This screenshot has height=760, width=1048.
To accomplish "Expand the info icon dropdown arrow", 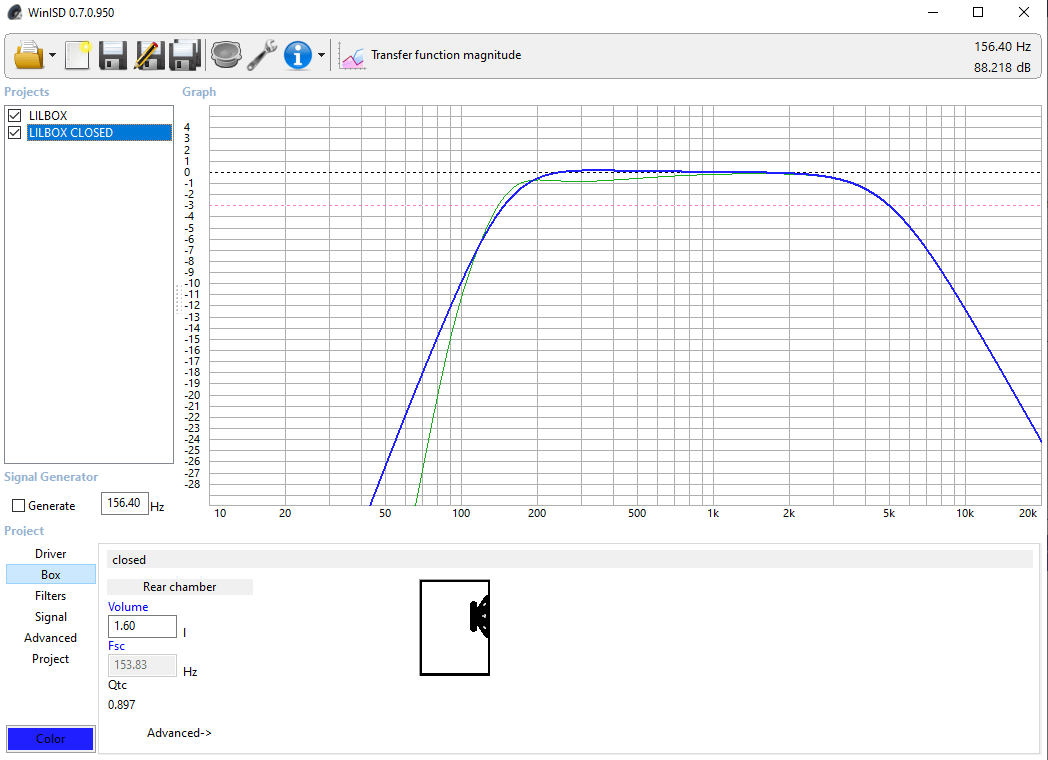I will point(321,55).
